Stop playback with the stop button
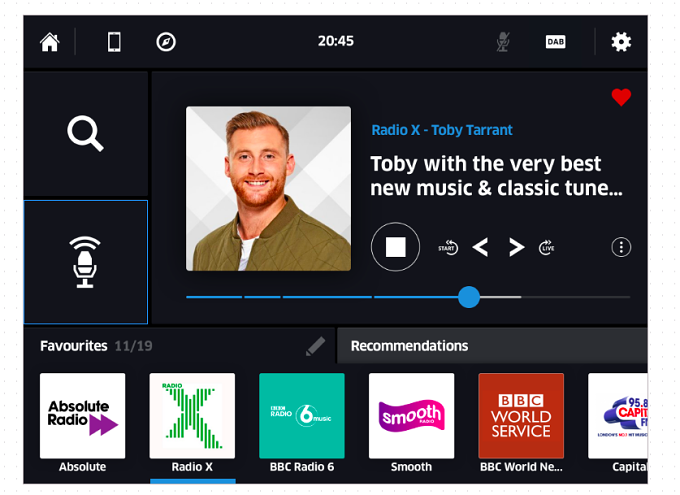Screen dimensions: 680x495 tap(396, 247)
